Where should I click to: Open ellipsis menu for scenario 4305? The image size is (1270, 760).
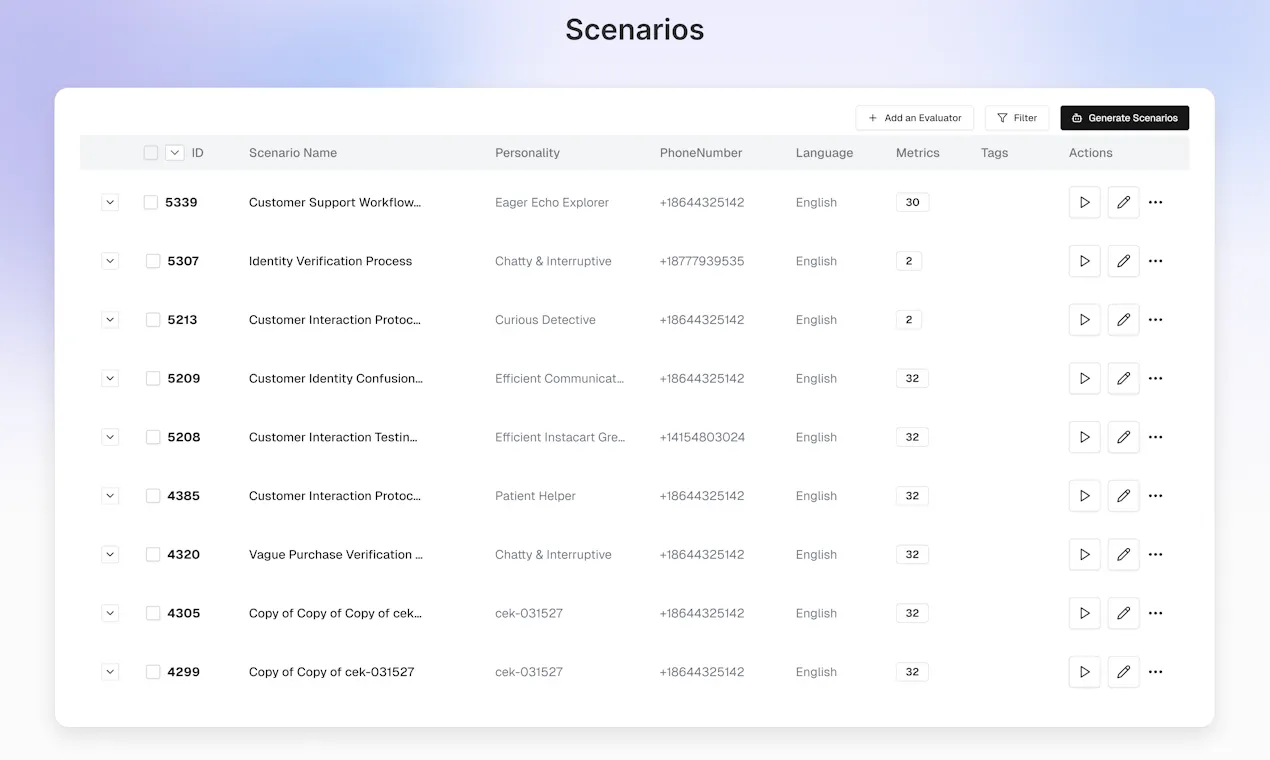pyautogui.click(x=1155, y=613)
